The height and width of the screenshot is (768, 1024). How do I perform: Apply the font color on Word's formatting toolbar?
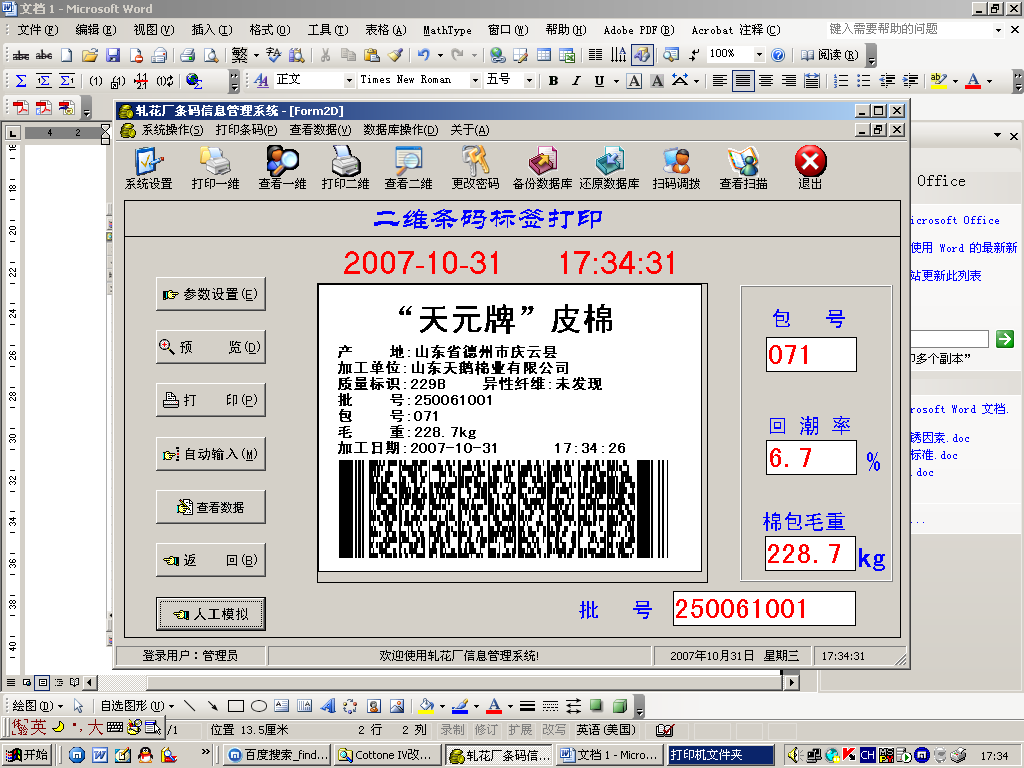coord(973,81)
